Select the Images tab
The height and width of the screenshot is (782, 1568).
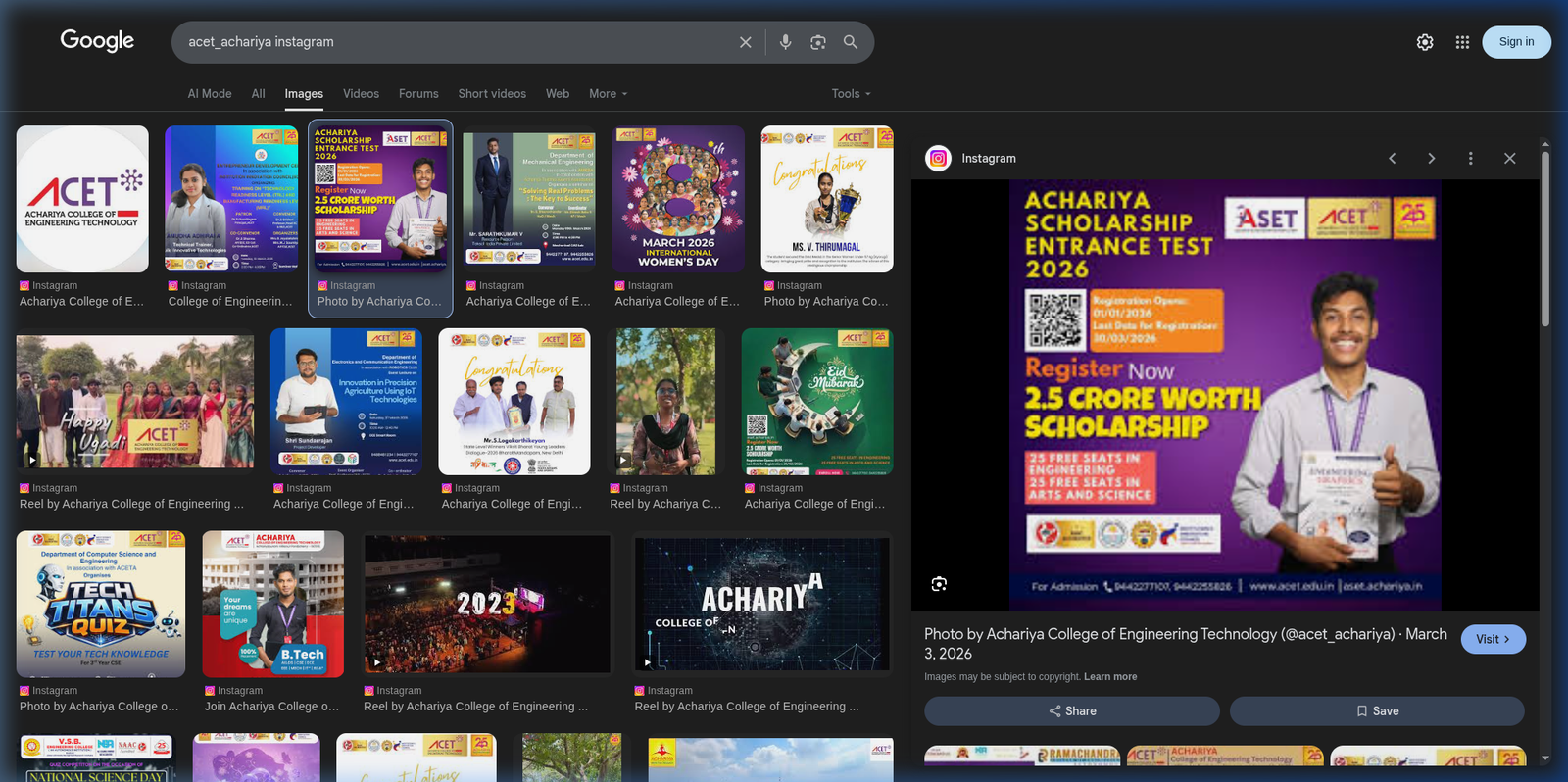click(304, 94)
